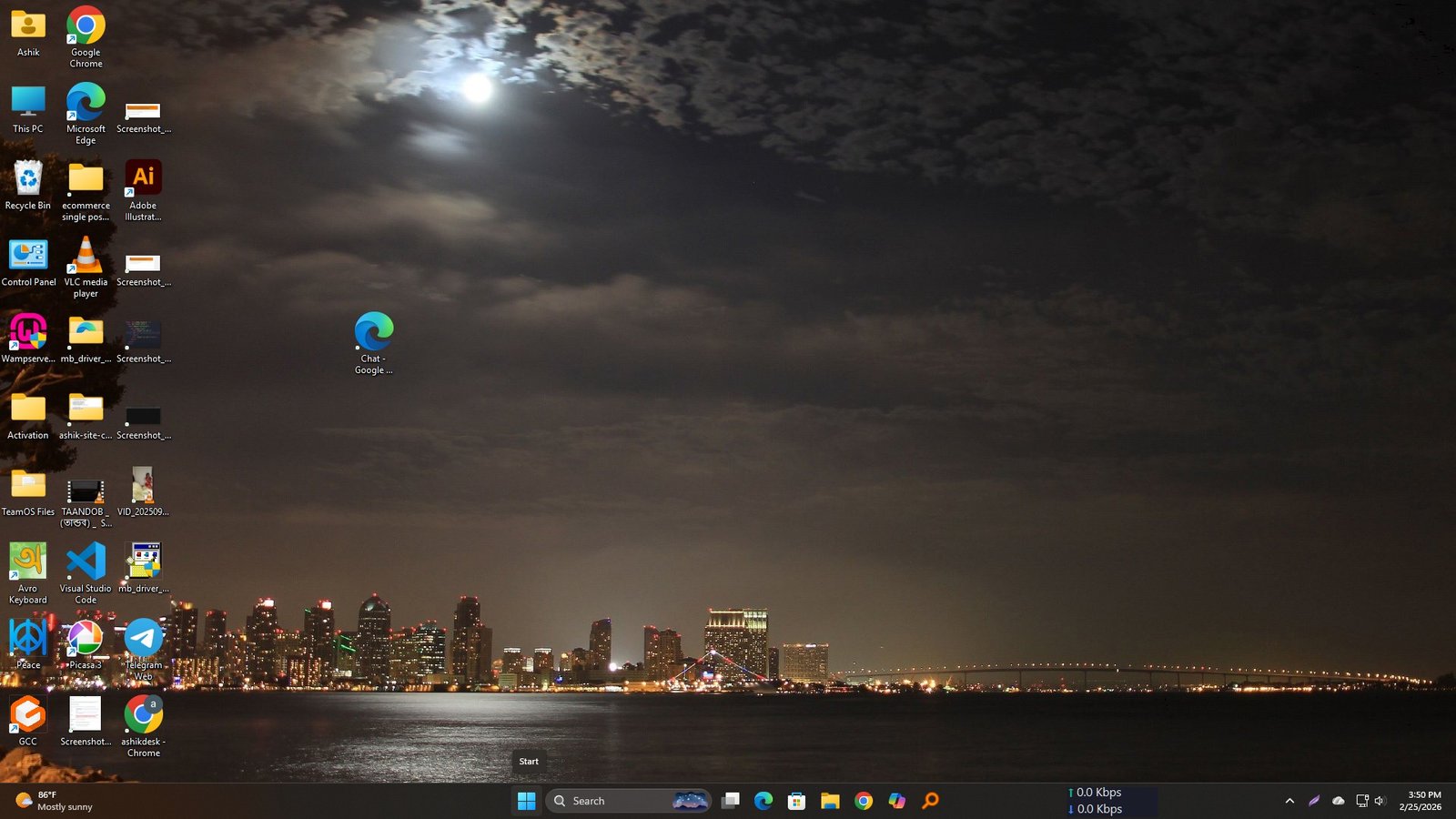Open the clock and date flyout
Viewport: 1456px width, 819px height.
tap(1420, 801)
